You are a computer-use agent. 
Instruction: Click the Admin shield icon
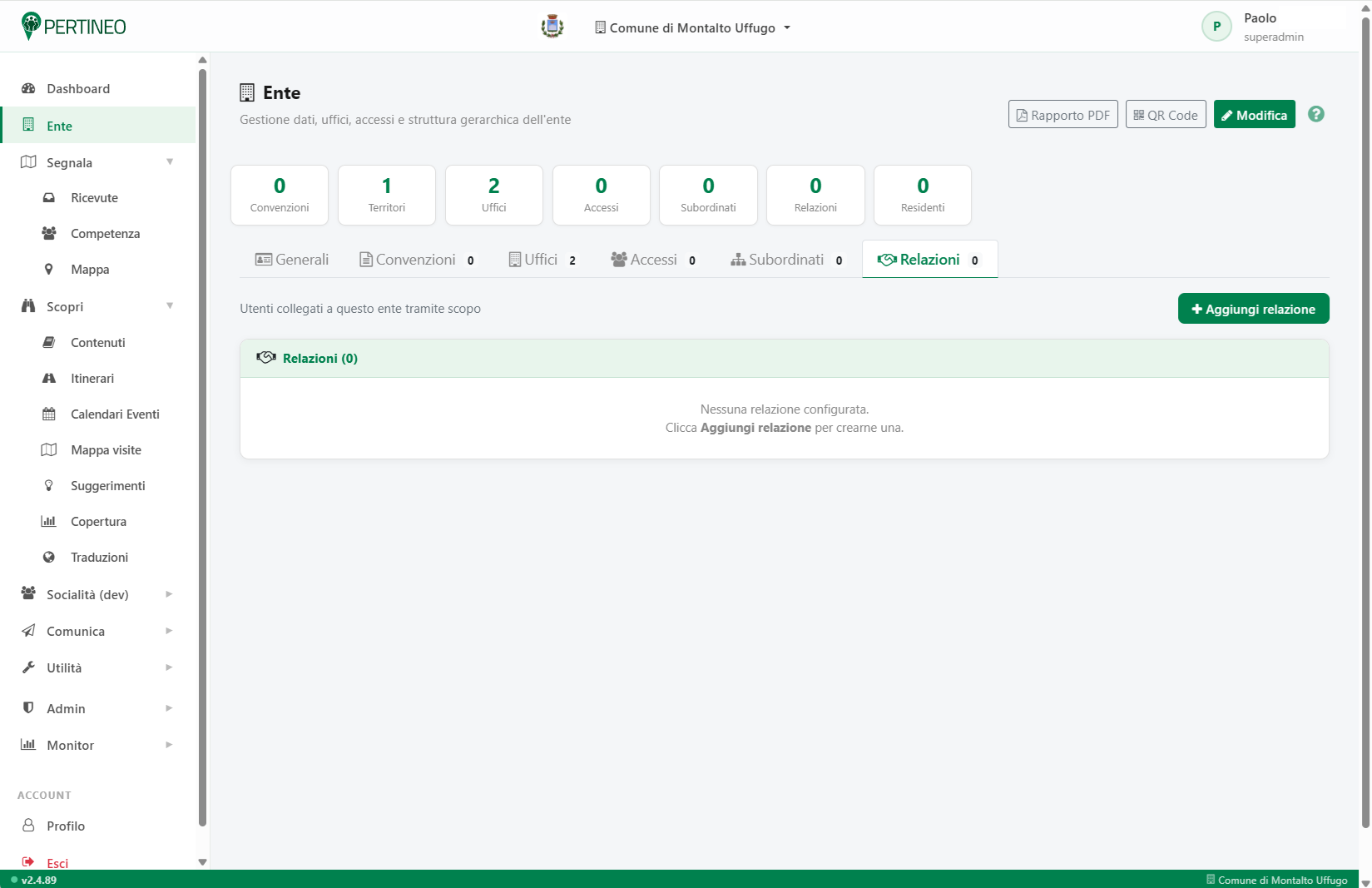click(x=28, y=707)
